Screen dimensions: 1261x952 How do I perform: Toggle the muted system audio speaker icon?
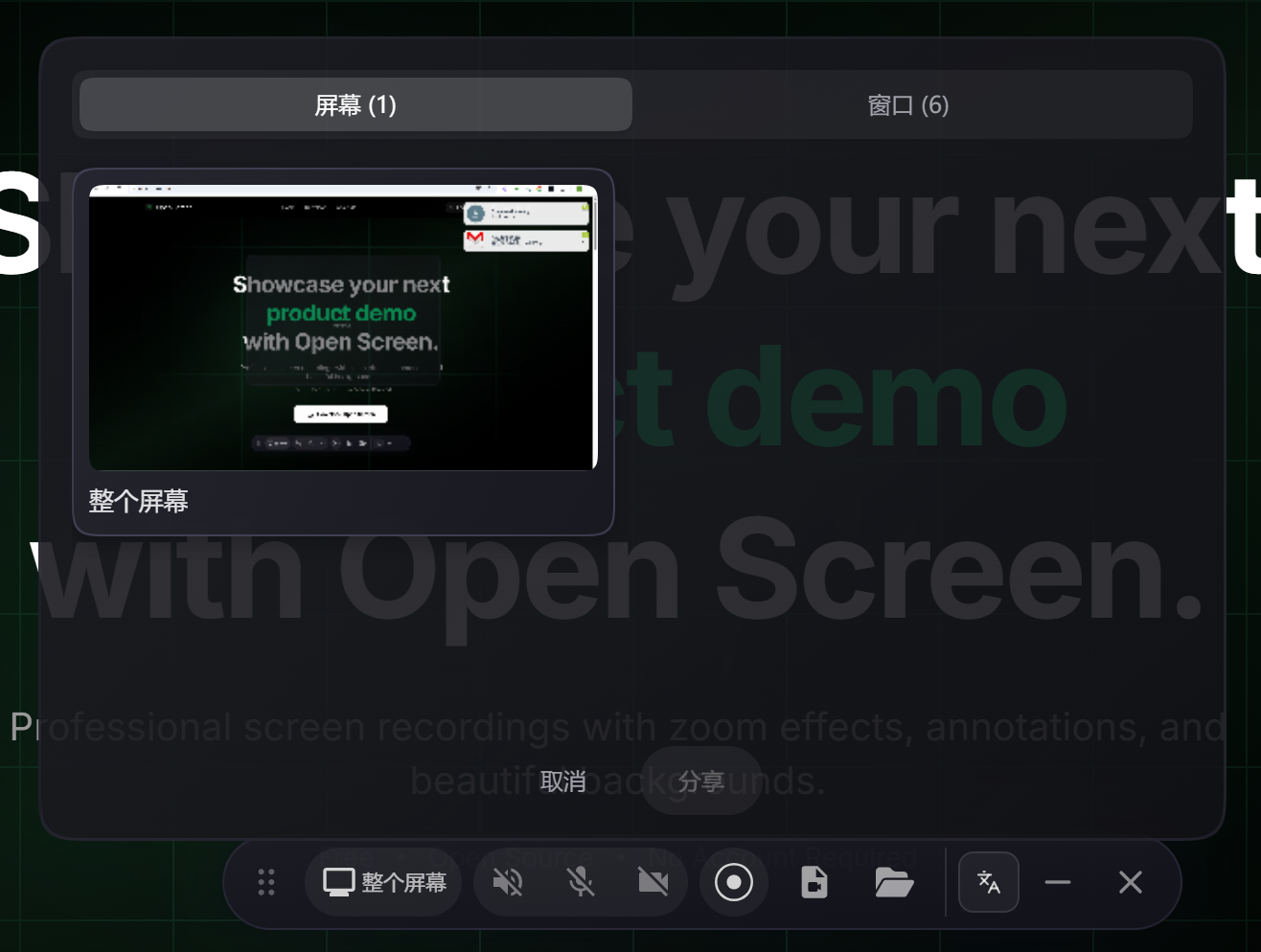508,882
